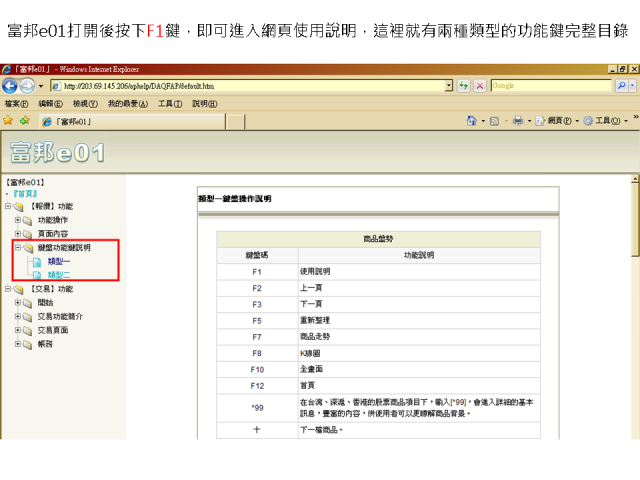Screen dimensions: 640x480
Task: Click the browser Forward arrow button
Action: pos(27,86)
